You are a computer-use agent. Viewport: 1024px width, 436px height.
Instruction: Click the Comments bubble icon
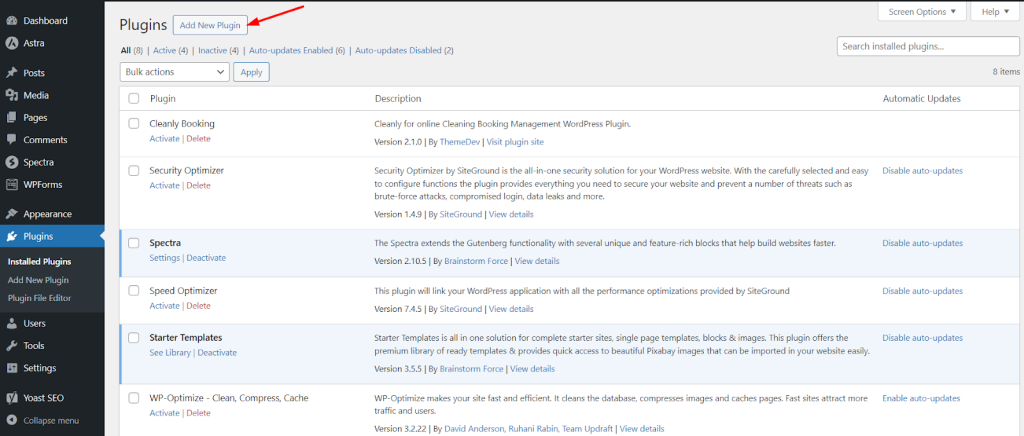pos(11,140)
